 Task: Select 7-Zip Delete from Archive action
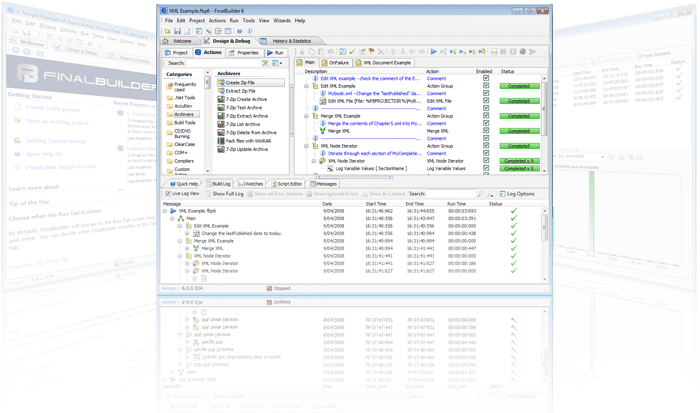click(247, 133)
